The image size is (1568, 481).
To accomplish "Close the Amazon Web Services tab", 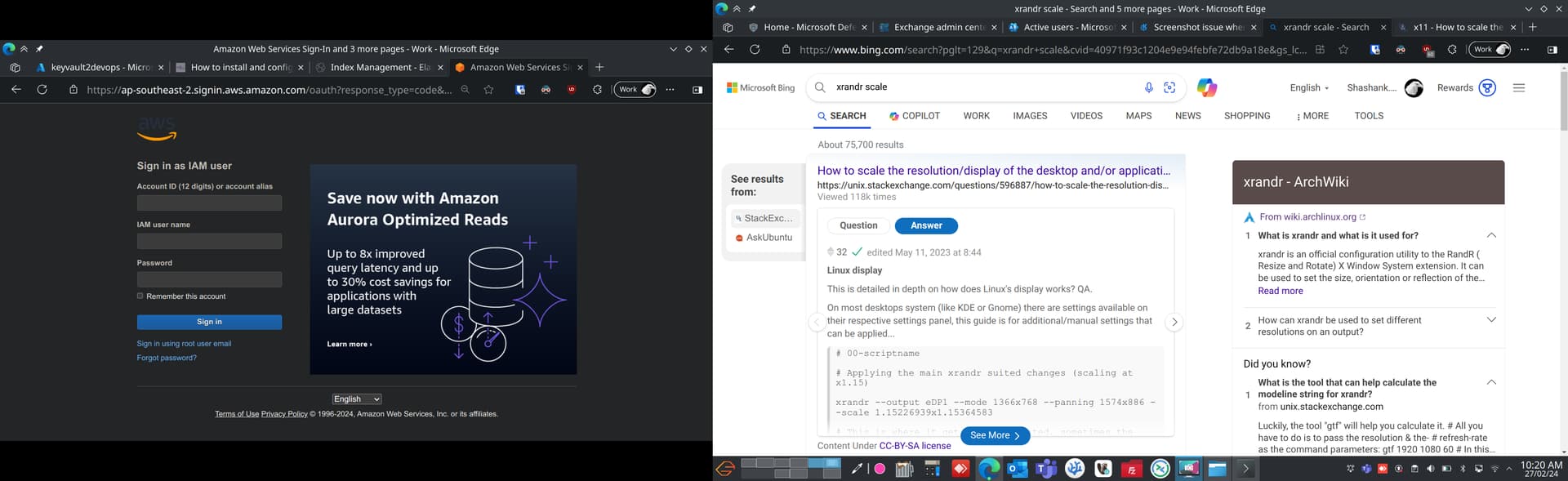I will pyautogui.click(x=581, y=67).
